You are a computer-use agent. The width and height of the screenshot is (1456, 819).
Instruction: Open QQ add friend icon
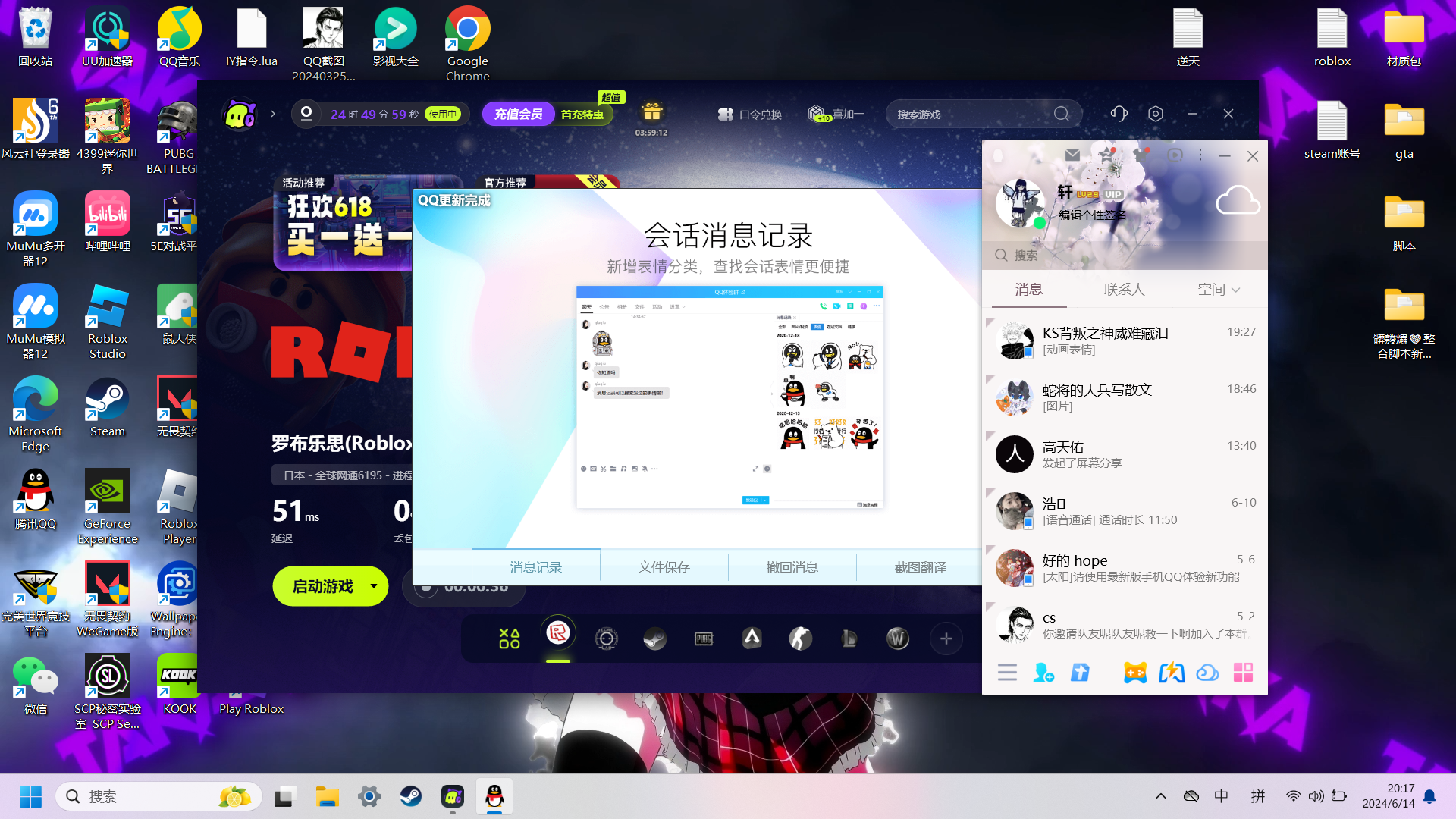point(1043,673)
